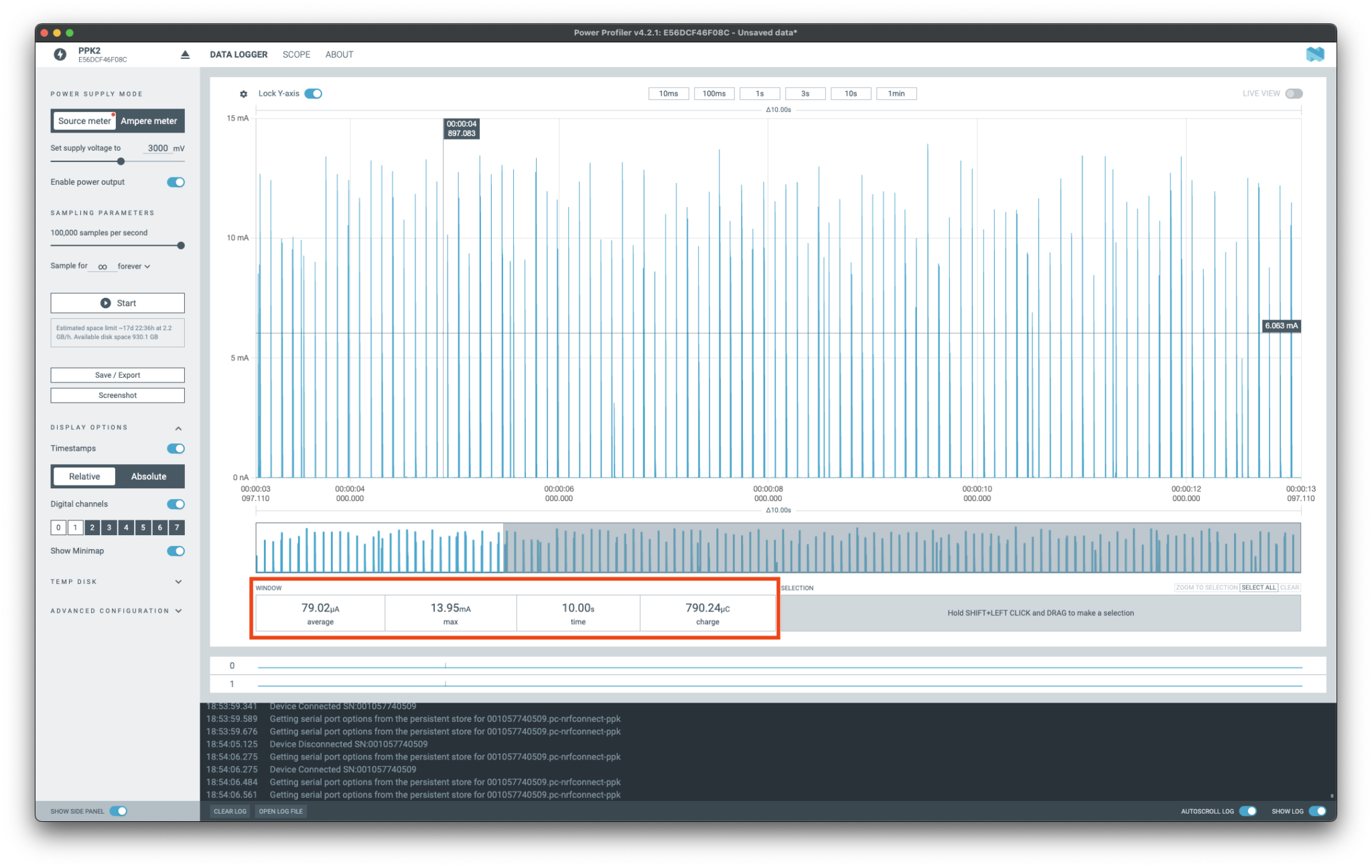Enable digital channel 0 chip
Image resolution: width=1372 pixels, height=868 pixels.
coord(58,527)
